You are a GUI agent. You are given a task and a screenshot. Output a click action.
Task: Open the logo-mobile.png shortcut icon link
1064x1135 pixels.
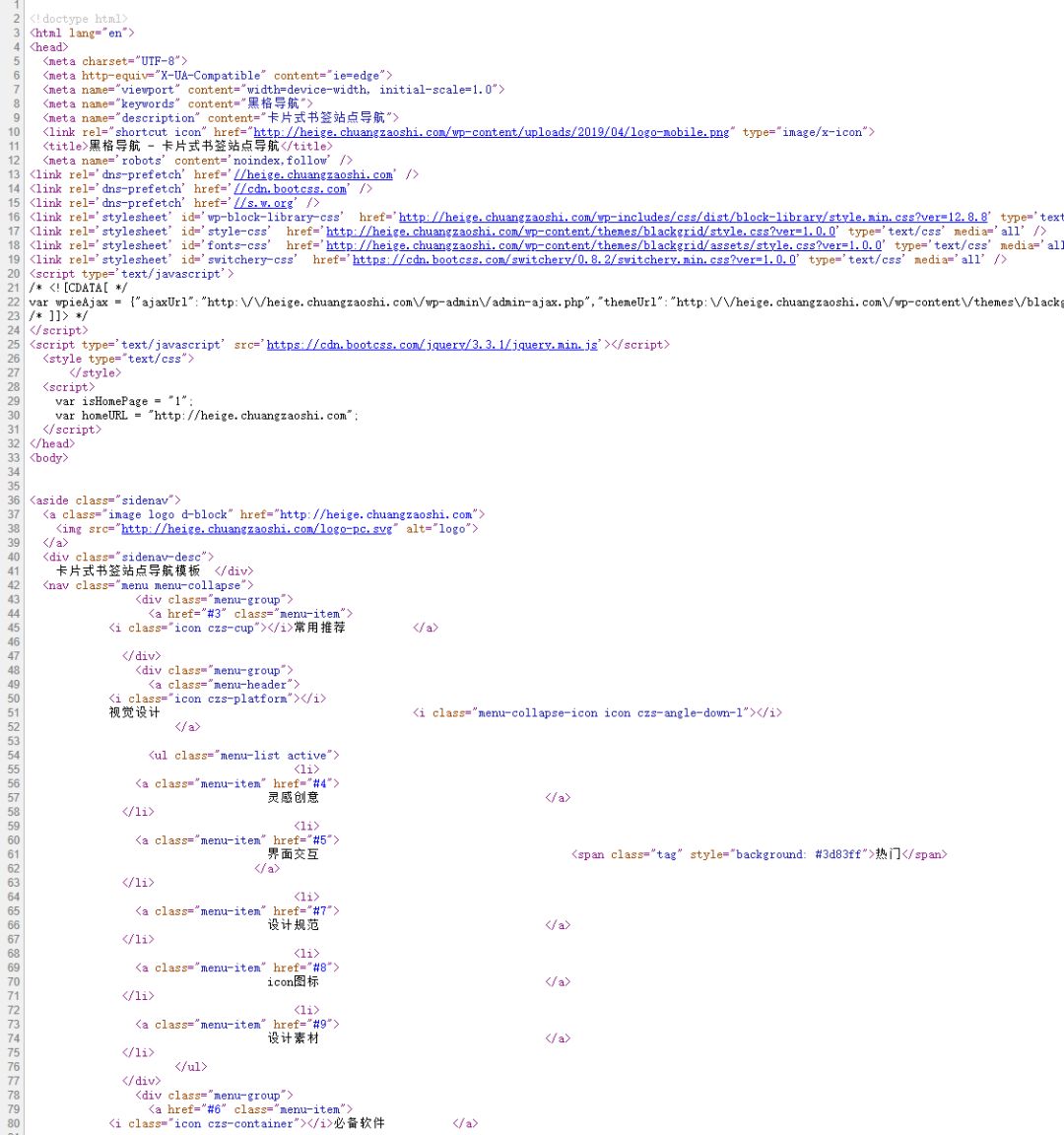coord(491,132)
